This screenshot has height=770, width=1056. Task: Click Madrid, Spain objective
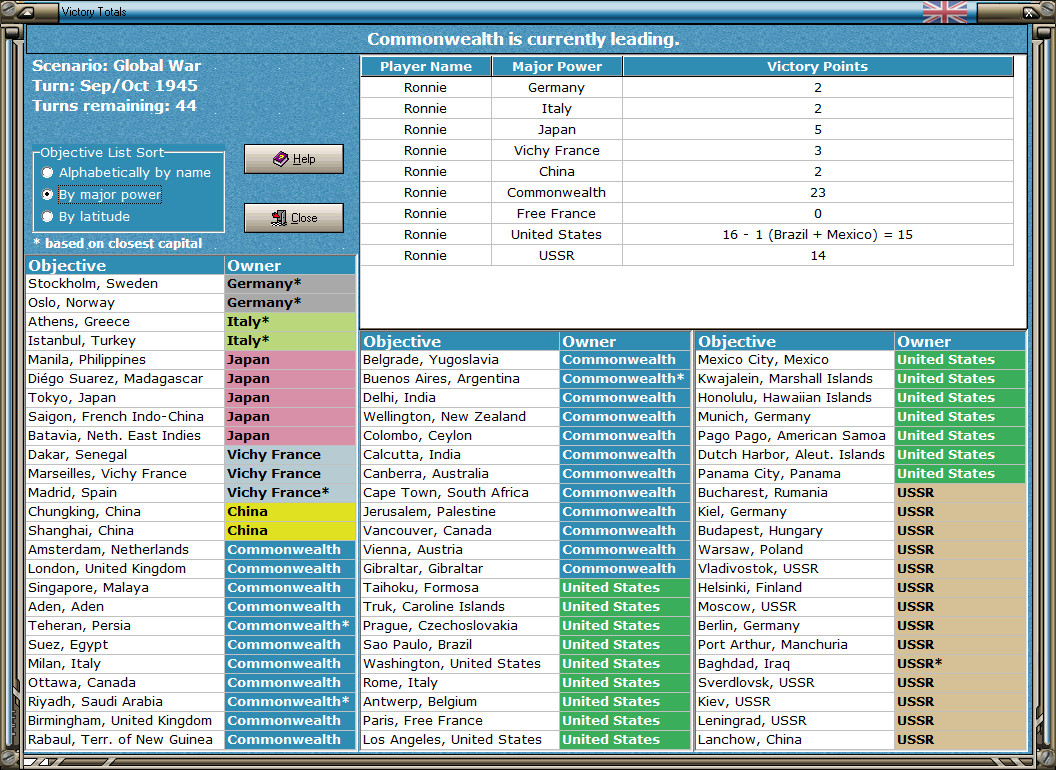(125, 492)
